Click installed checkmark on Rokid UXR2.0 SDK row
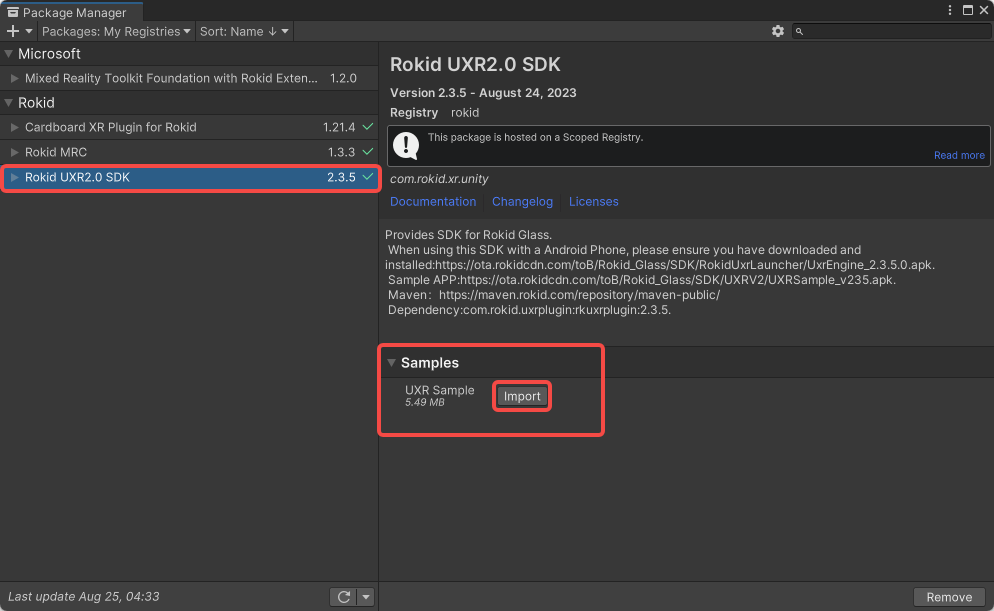Image resolution: width=994 pixels, height=611 pixels. coord(368,177)
